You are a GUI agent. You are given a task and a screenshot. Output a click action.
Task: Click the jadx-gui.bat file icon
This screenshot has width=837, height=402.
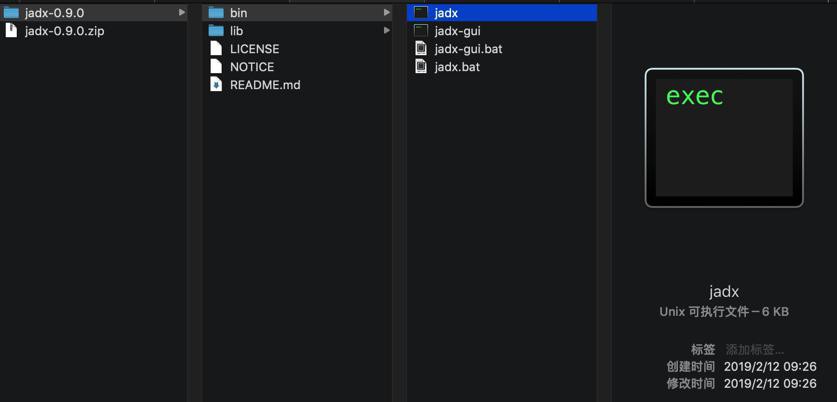[x=421, y=49]
